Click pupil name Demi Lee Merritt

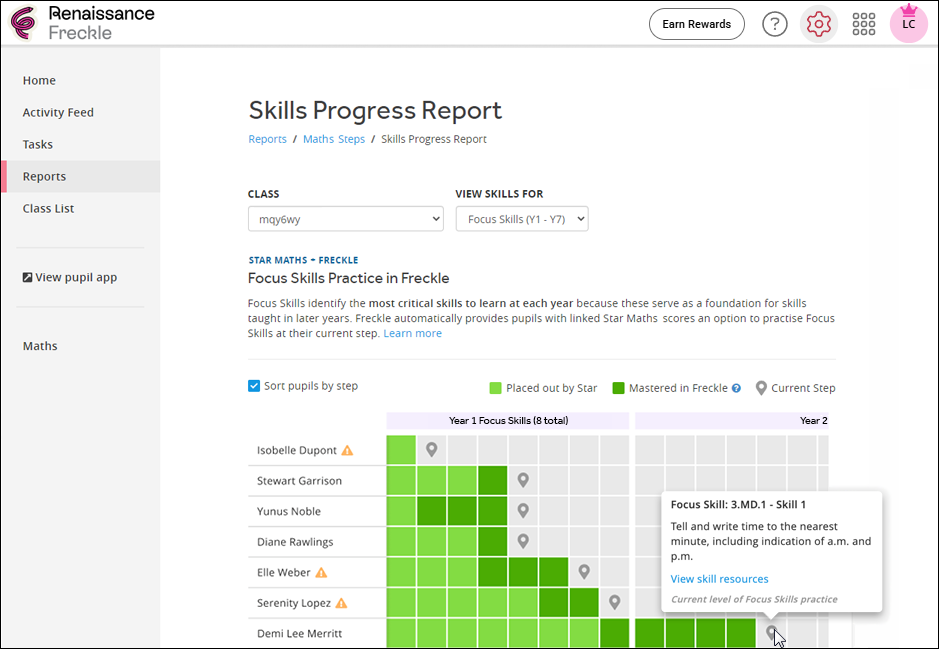pos(299,633)
